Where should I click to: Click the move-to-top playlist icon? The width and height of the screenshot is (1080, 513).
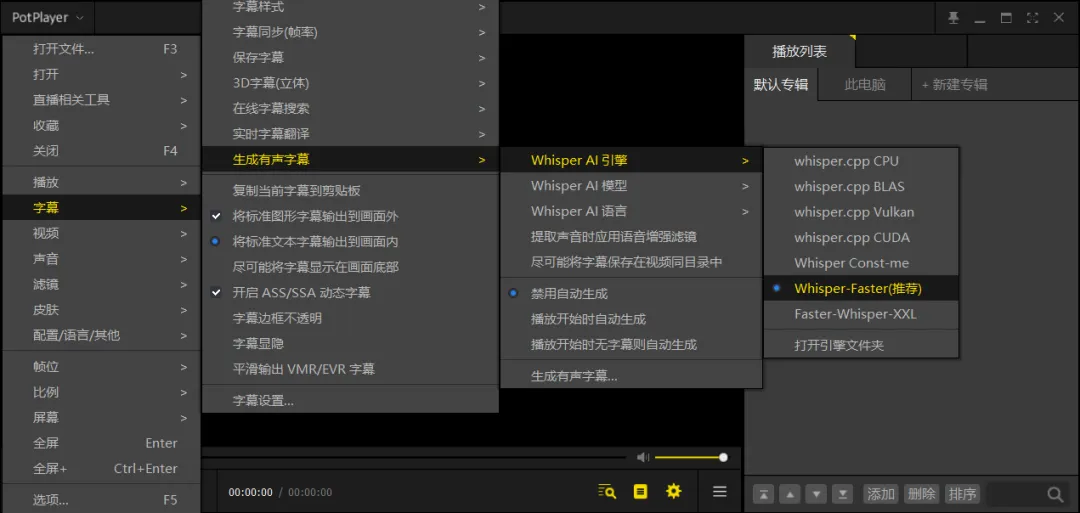point(765,494)
